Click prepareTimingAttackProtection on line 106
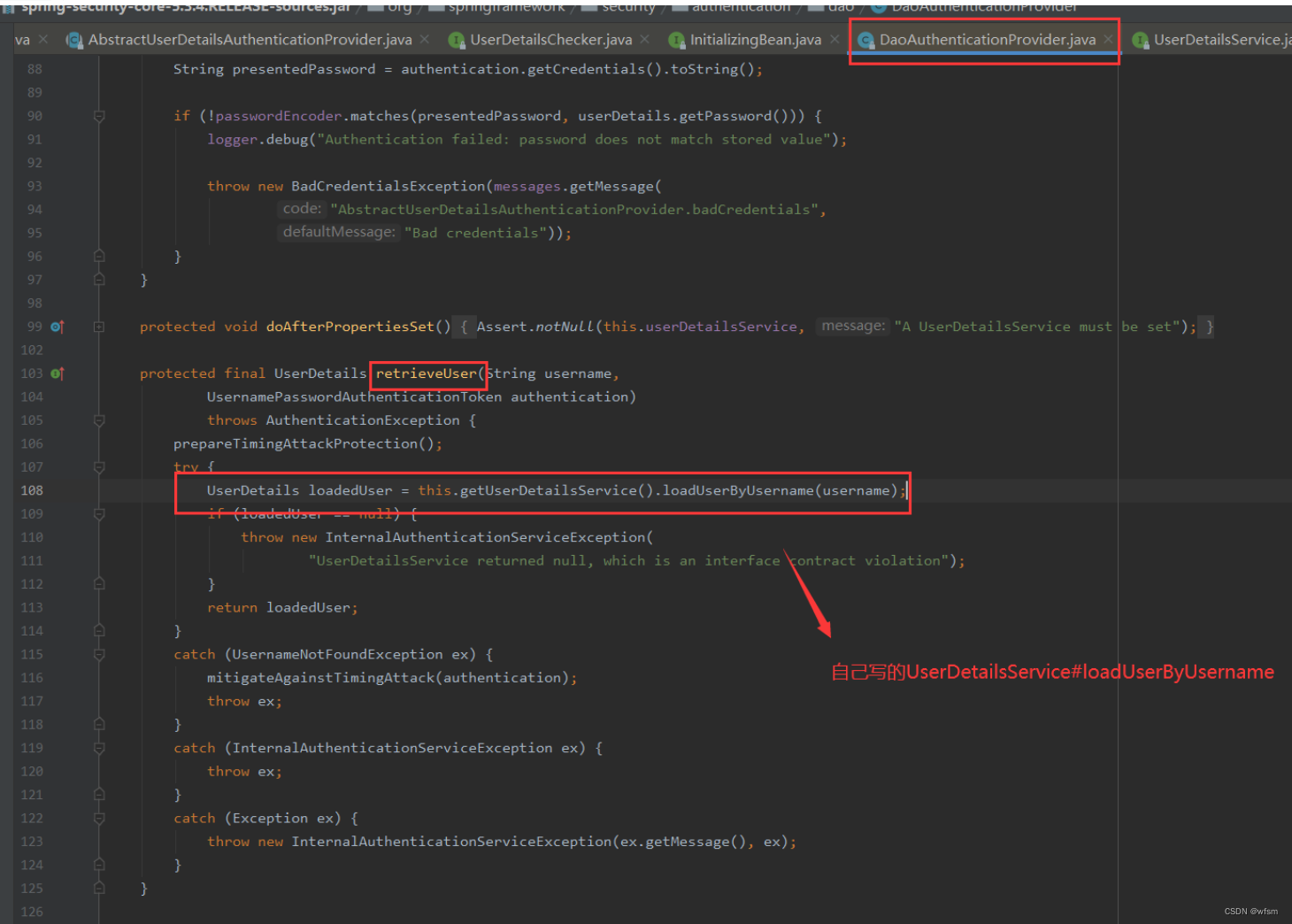 point(296,443)
